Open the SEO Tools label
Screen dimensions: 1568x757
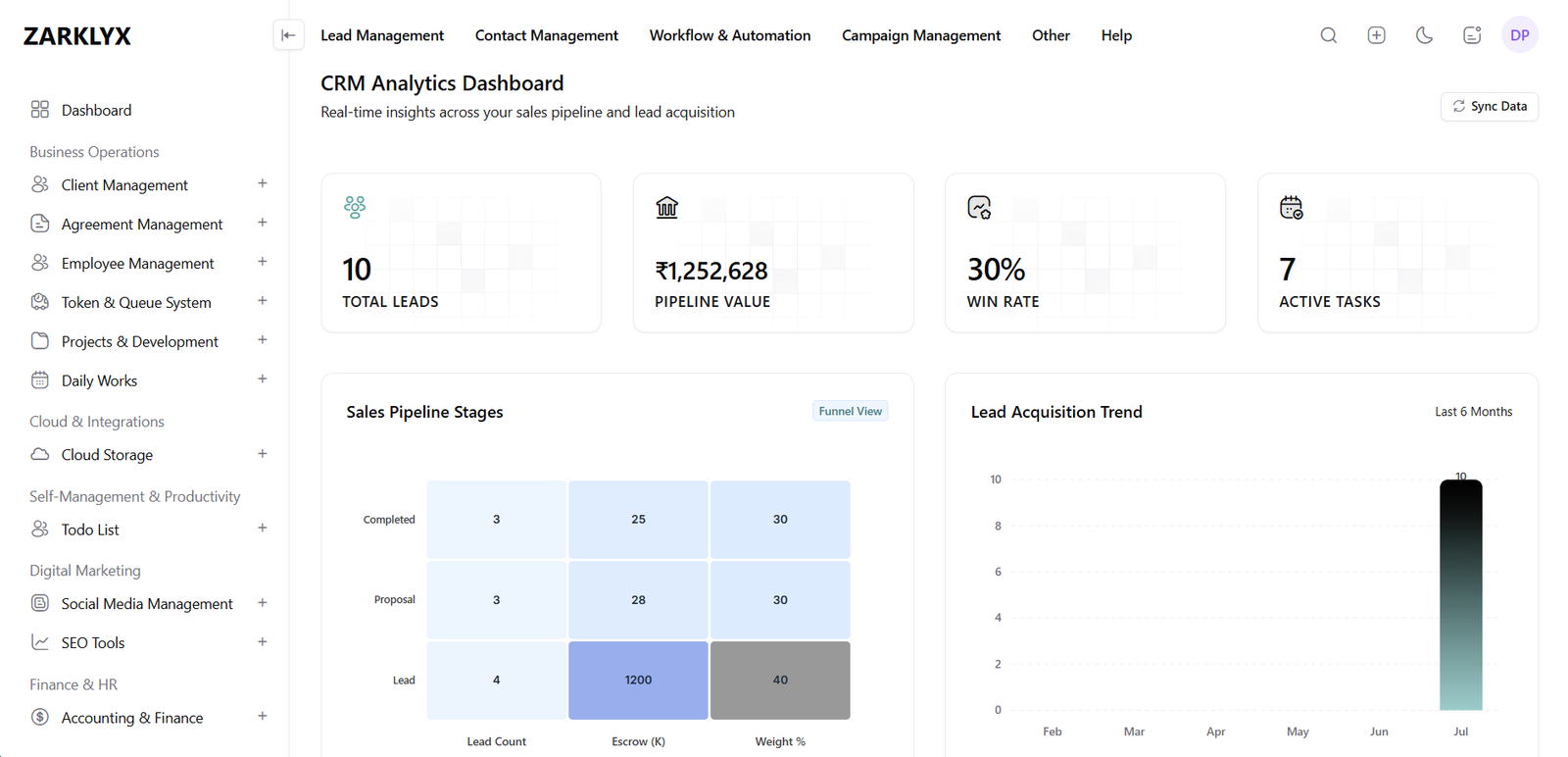[x=93, y=643]
